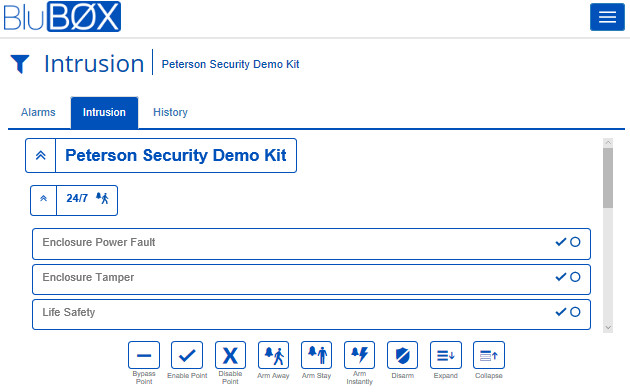This screenshot has height=392, width=630.
Task: Select the circle on Life Safety row
Action: pos(575,312)
